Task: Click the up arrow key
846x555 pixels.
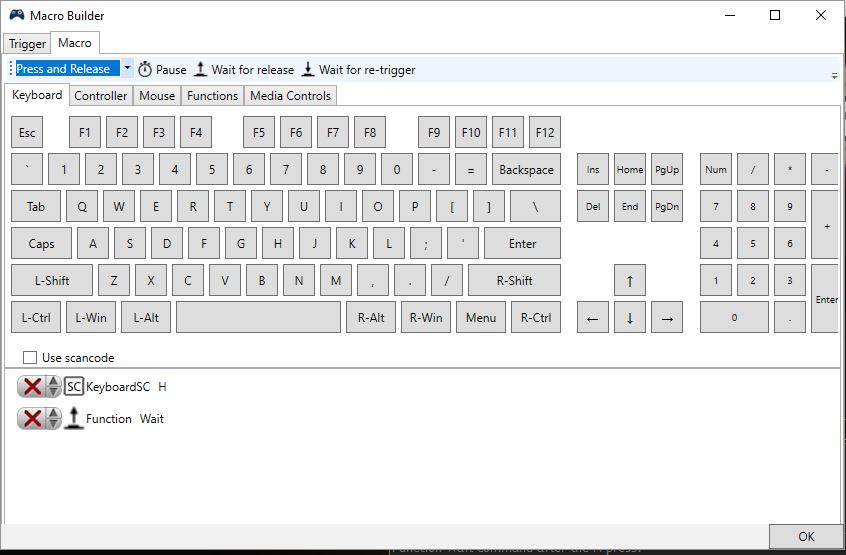Action: (629, 281)
